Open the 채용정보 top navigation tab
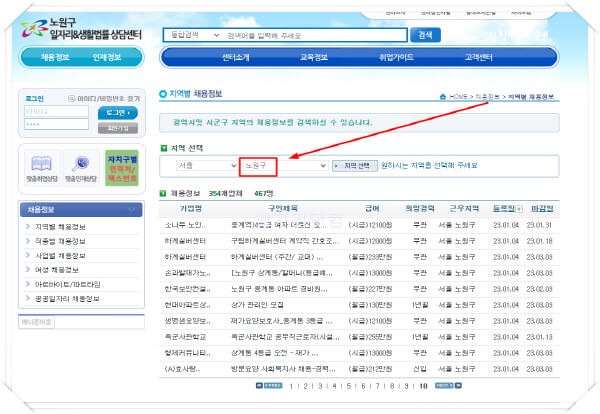The width and height of the screenshot is (600, 414). (55, 57)
